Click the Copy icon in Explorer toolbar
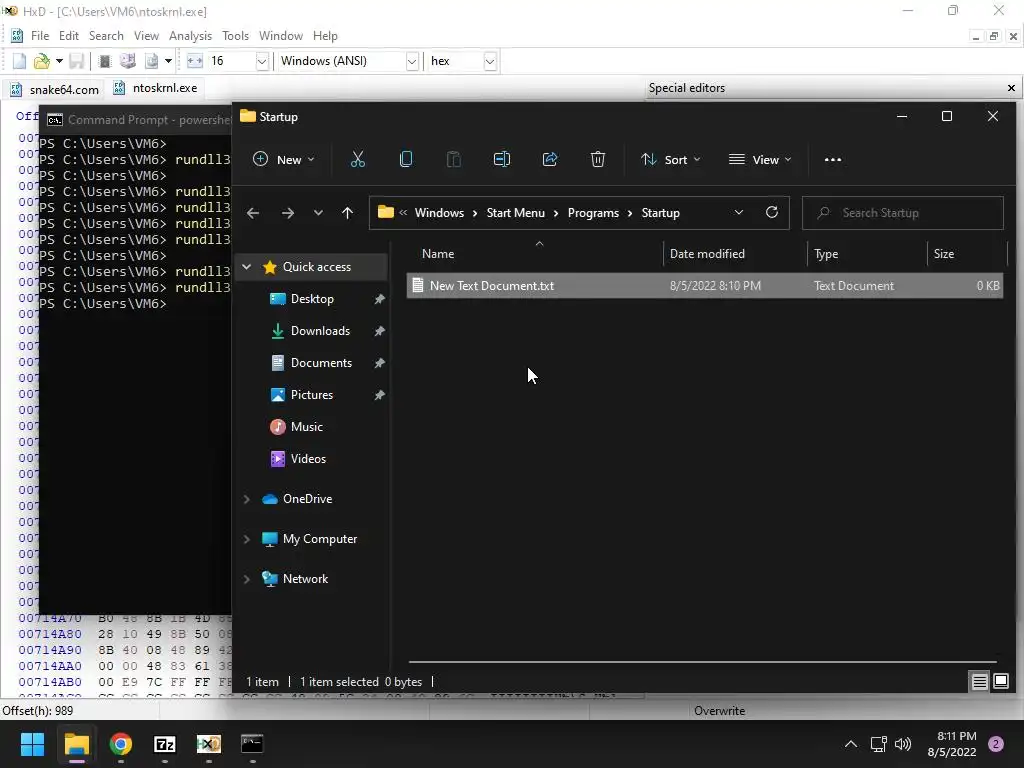This screenshot has height=768, width=1024. (x=406, y=159)
